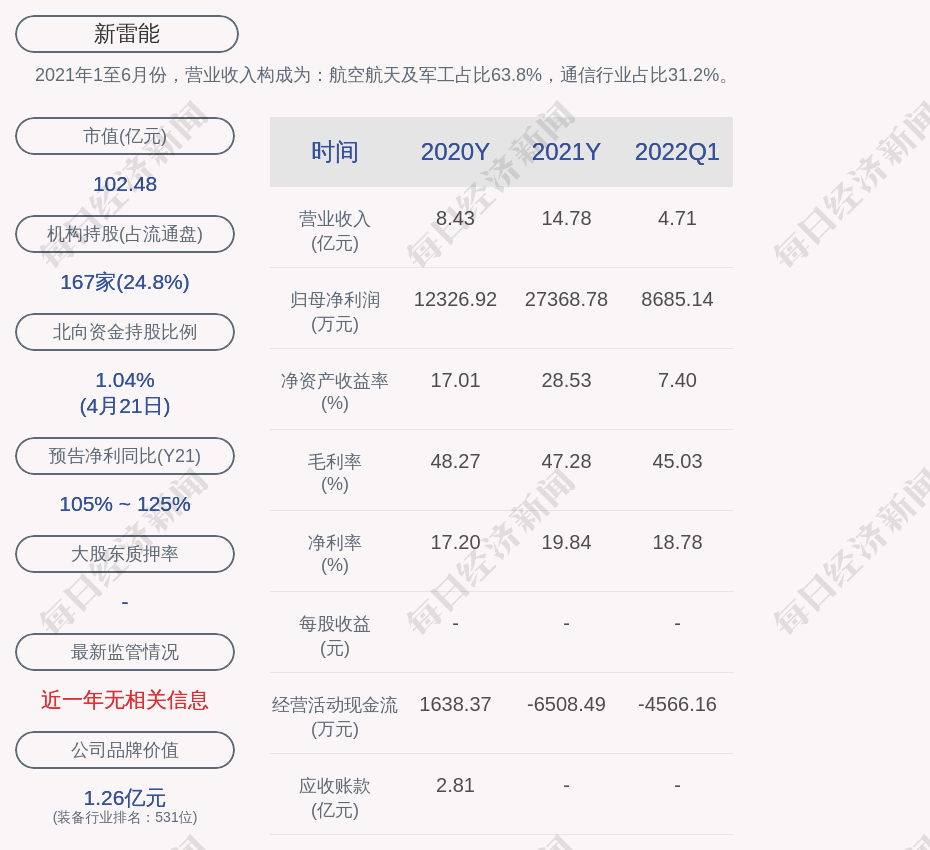Select net profit 27368.78
The image size is (930, 850).
(x=566, y=300)
